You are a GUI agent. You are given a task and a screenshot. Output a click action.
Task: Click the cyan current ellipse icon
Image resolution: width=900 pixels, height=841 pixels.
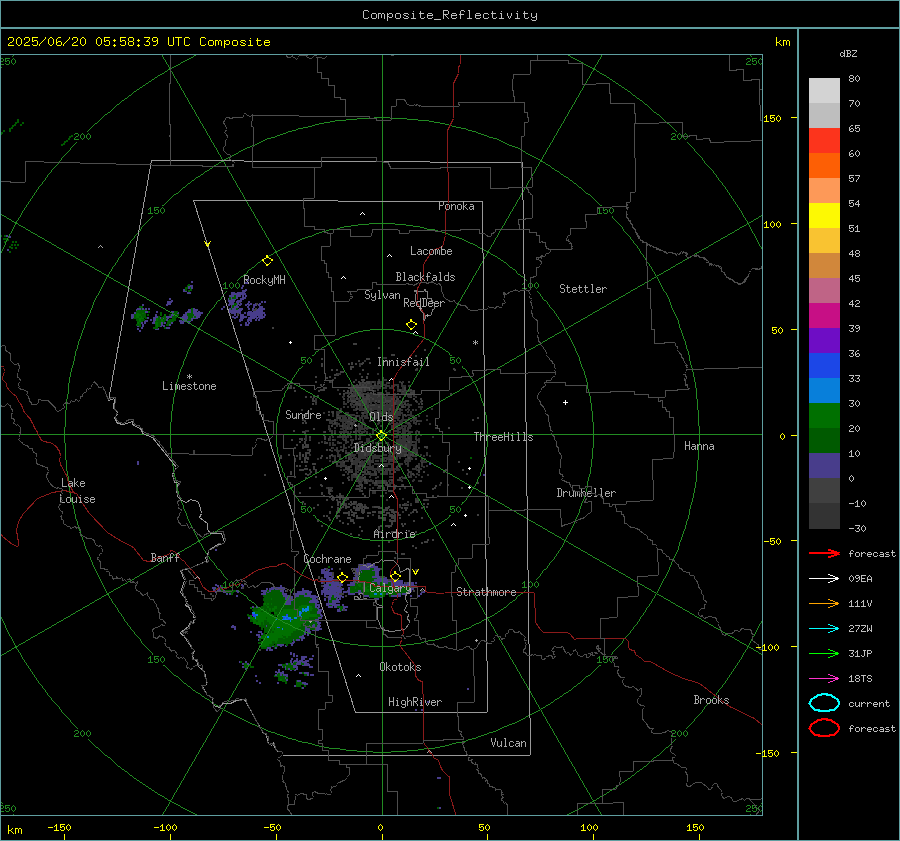point(824,703)
